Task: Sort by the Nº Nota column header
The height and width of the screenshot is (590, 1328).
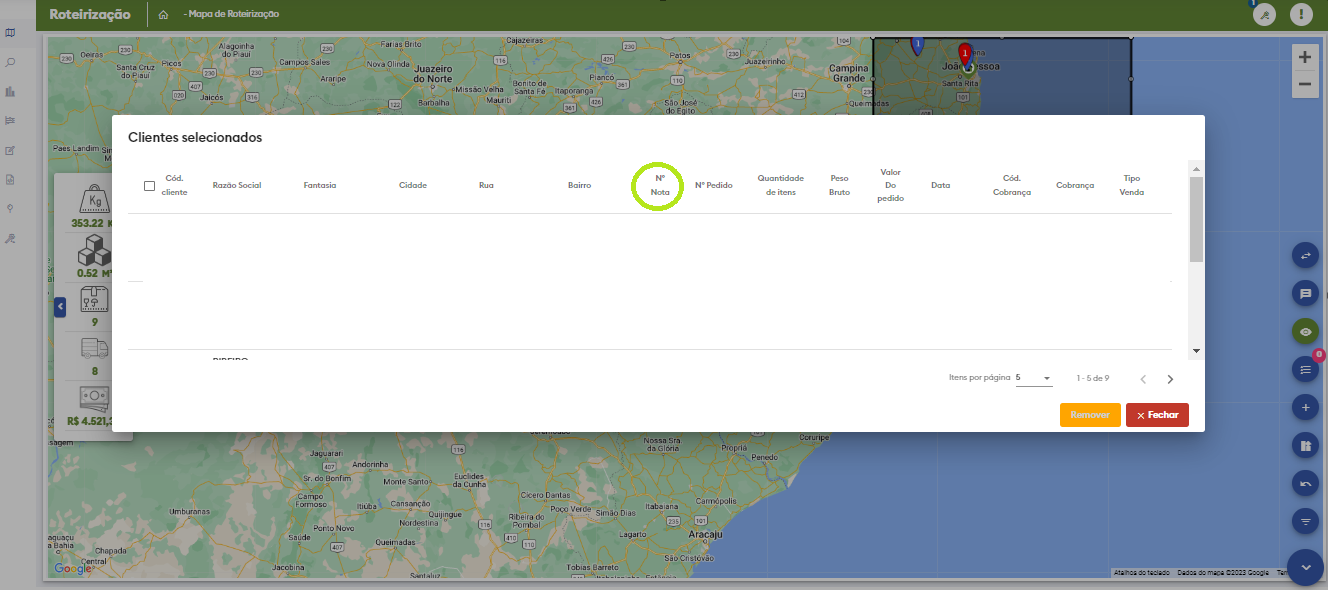Action: click(660, 185)
